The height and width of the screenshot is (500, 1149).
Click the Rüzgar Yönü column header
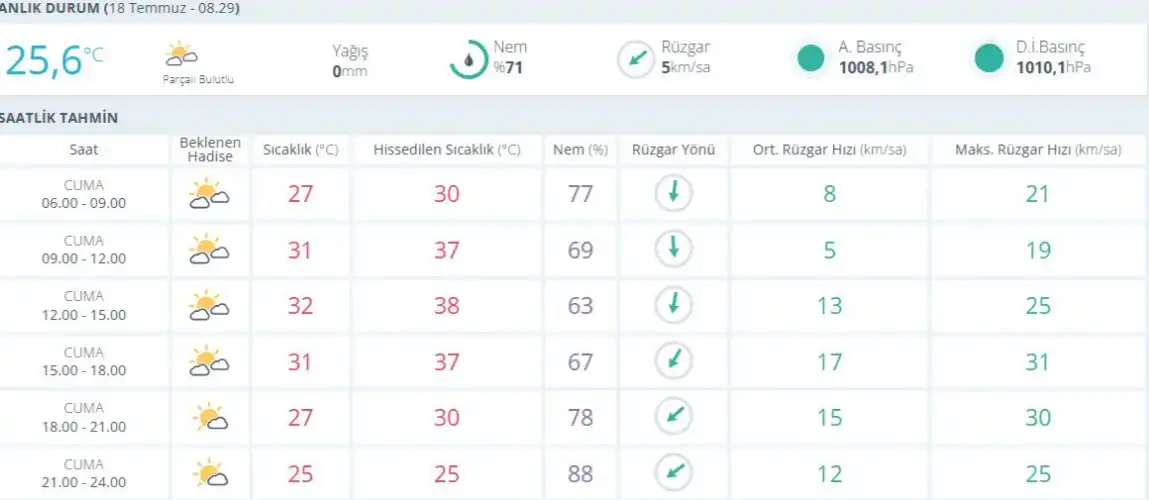[674, 150]
